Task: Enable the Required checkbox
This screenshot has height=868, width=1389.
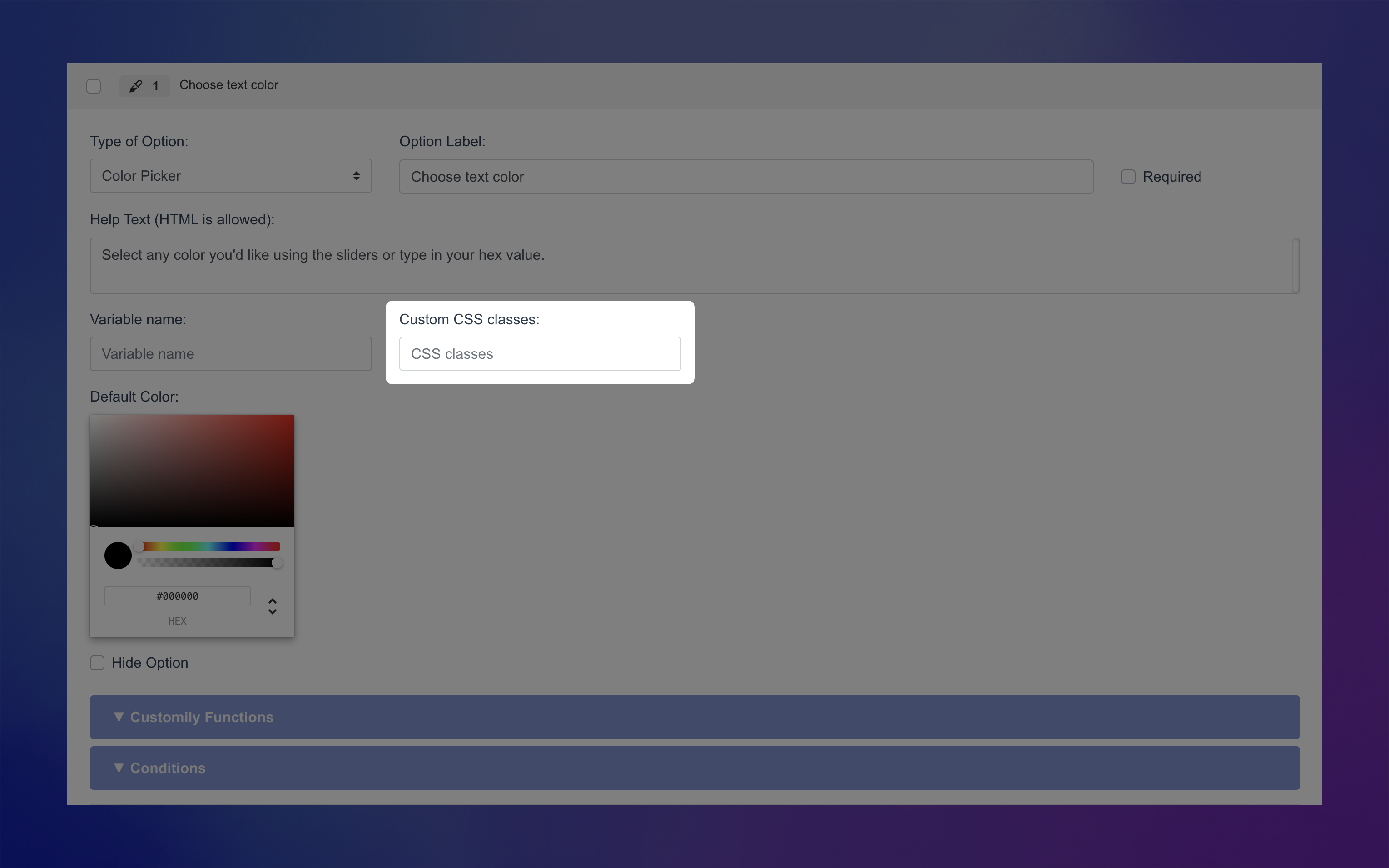Action: (x=1128, y=177)
